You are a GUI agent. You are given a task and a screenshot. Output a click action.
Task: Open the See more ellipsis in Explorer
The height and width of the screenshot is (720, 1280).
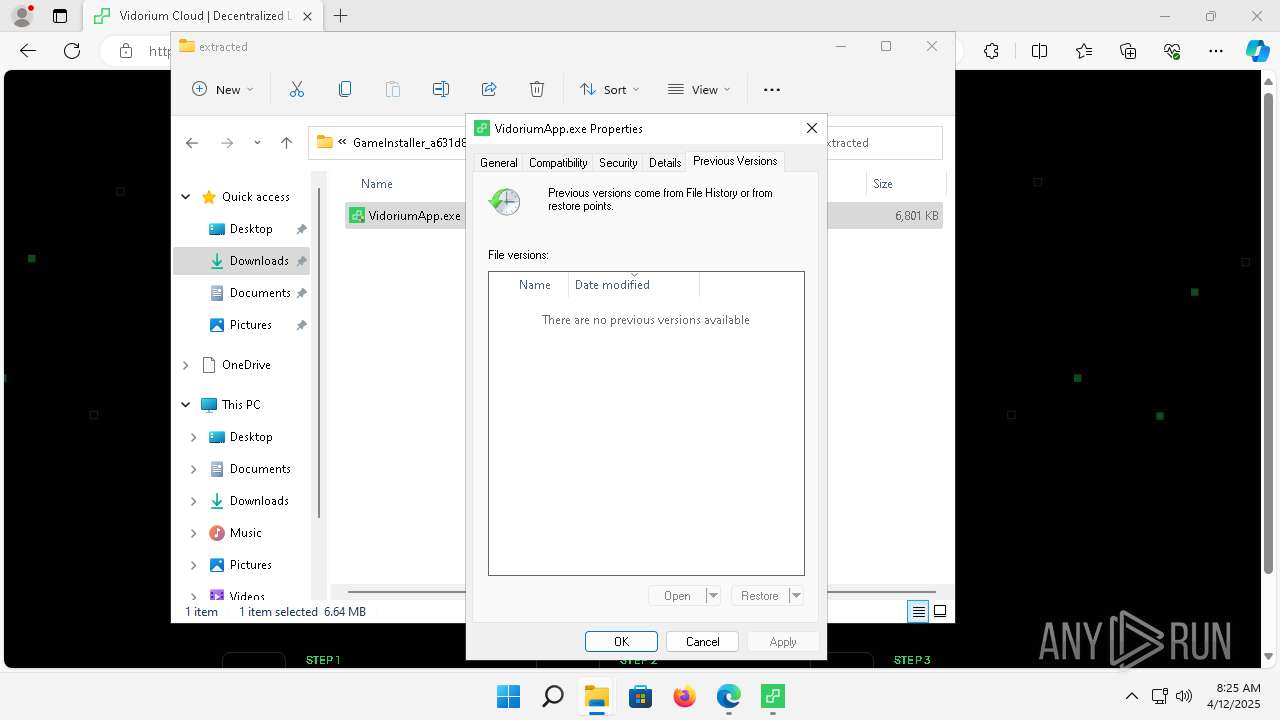pos(772,89)
